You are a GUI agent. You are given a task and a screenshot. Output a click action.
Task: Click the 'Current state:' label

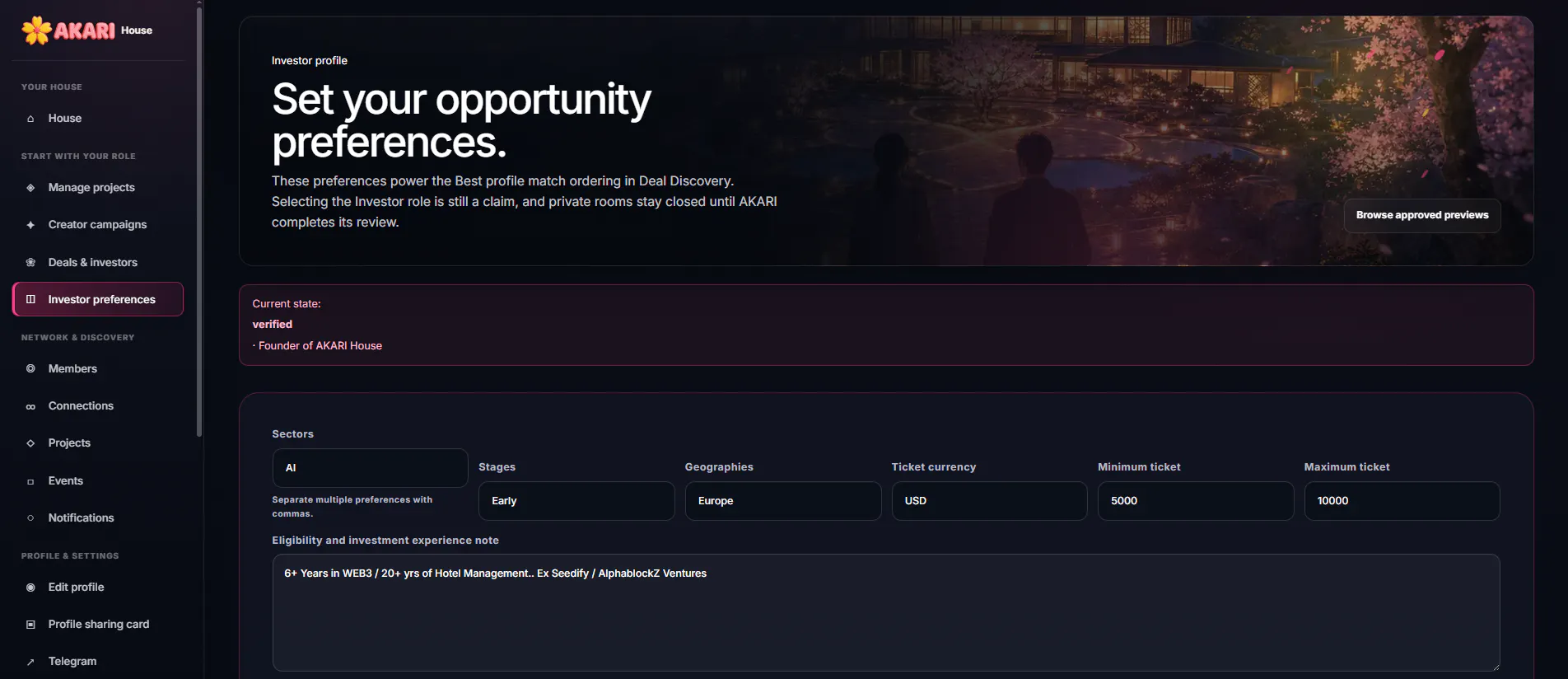coord(287,304)
